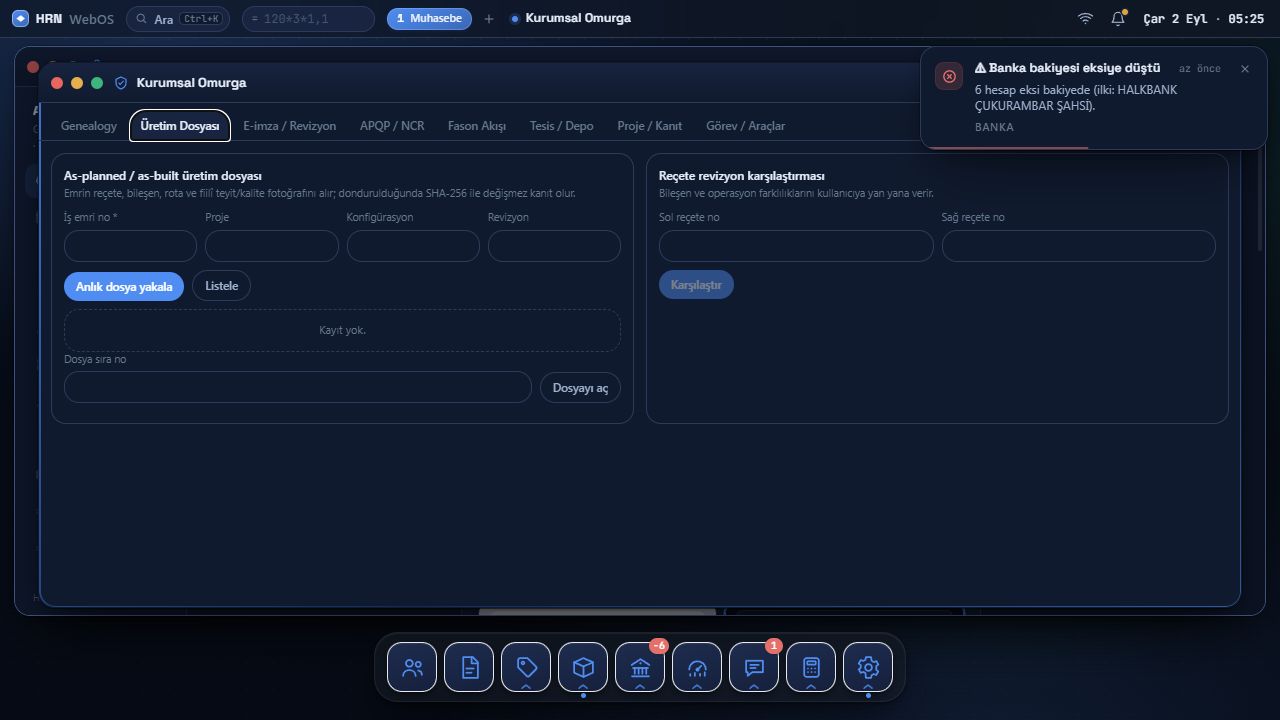This screenshot has width=1280, height=720.
Task: Add a new workspace with plus icon
Action: click(489, 19)
